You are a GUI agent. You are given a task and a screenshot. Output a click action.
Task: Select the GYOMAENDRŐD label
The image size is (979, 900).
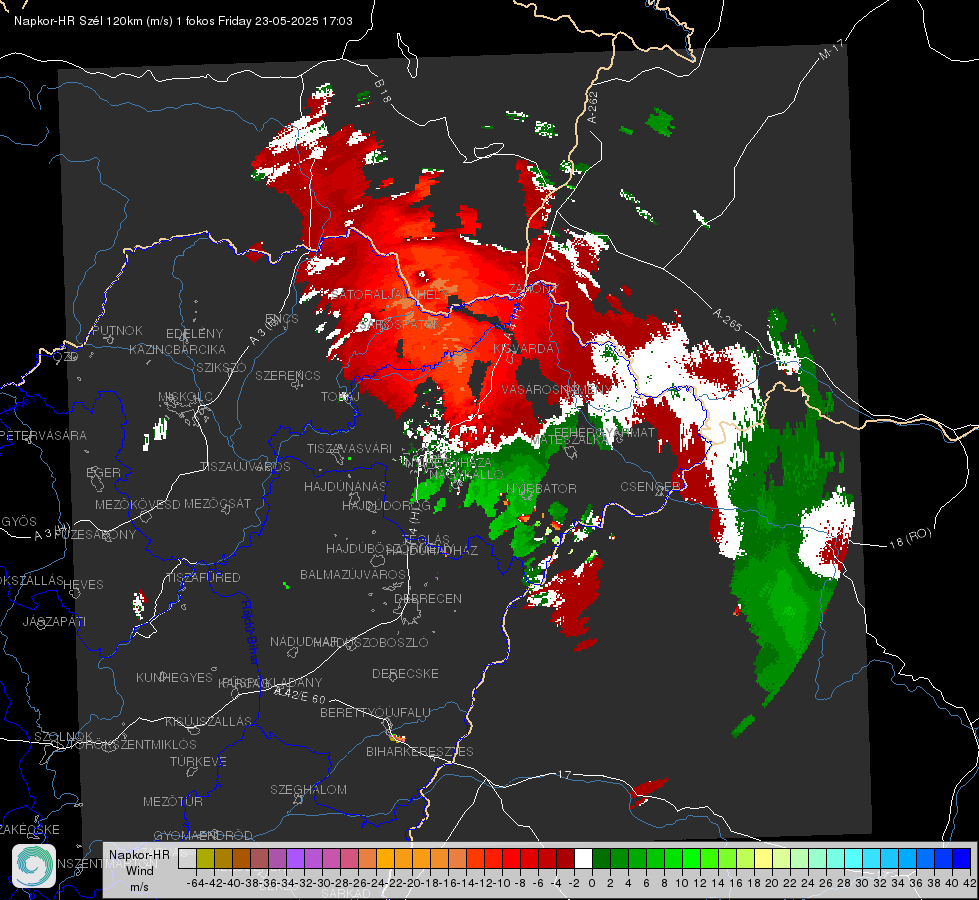click(x=203, y=835)
